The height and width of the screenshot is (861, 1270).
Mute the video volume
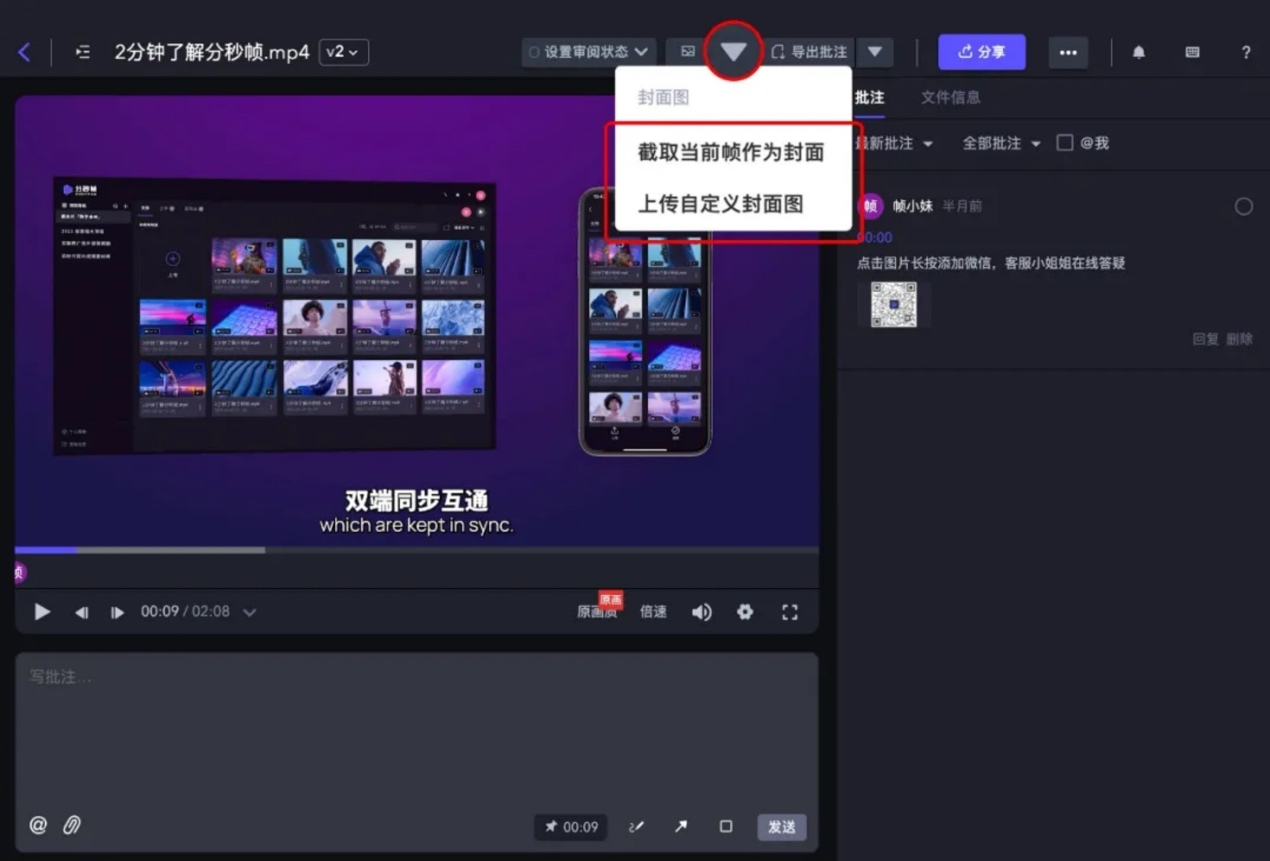[x=702, y=612]
